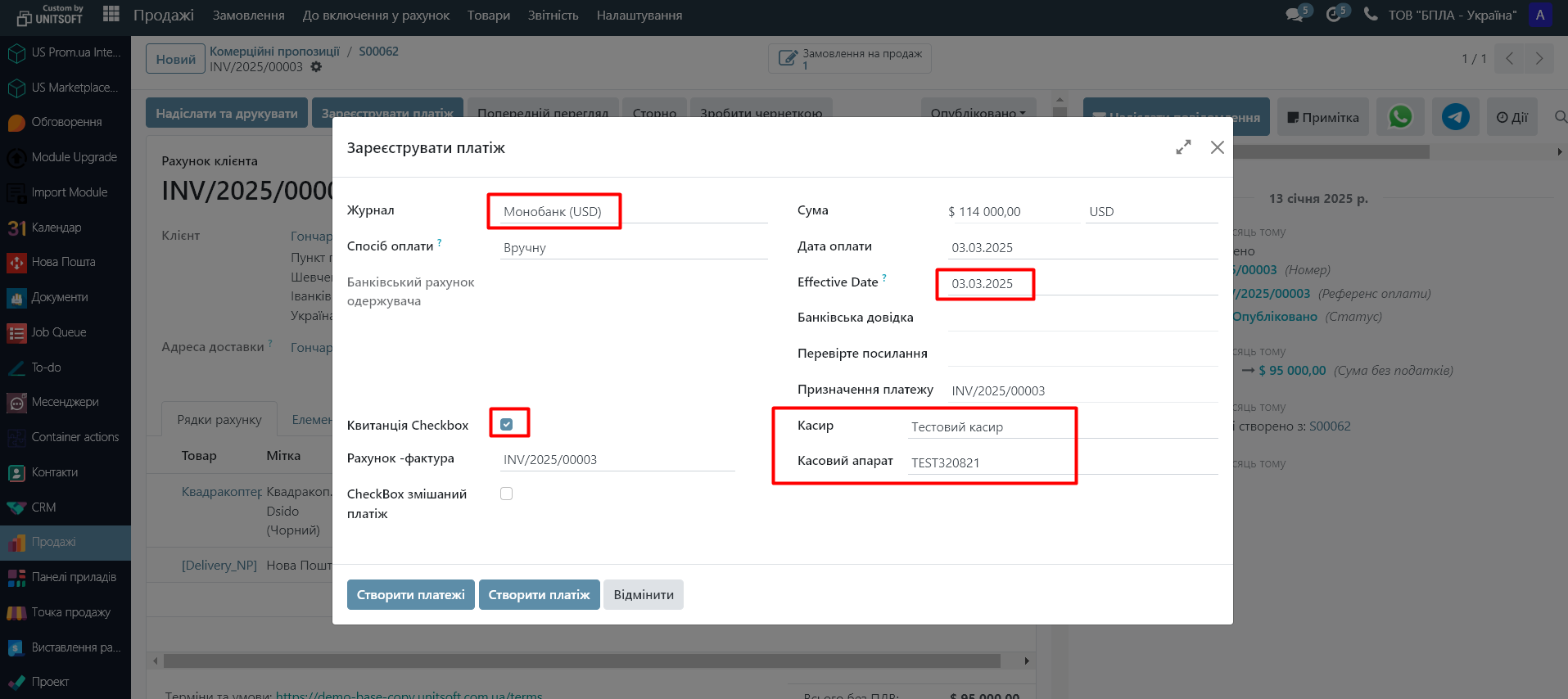
Task: Click Відмінити to cancel payment
Action: point(644,594)
